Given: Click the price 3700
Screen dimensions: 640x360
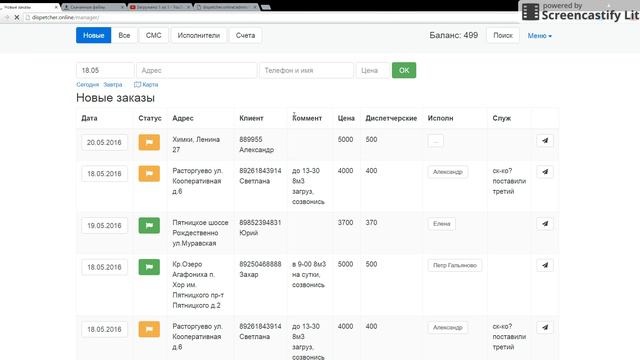Looking at the screenshot, I should pyautogui.click(x=345, y=222).
